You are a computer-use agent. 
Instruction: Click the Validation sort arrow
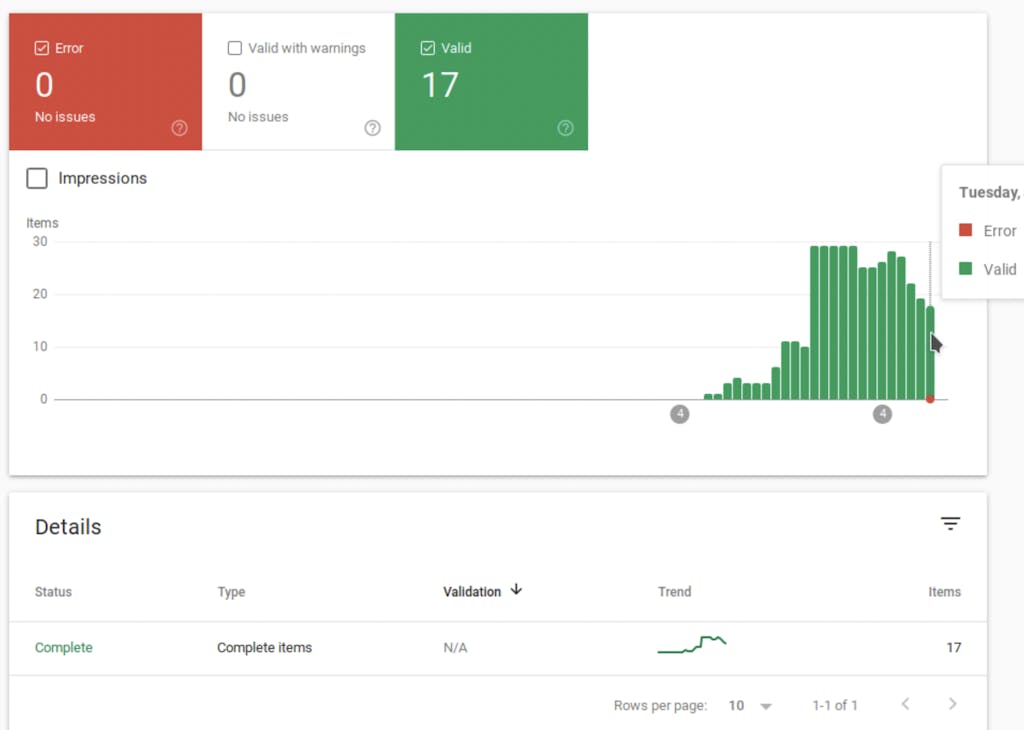(x=516, y=590)
